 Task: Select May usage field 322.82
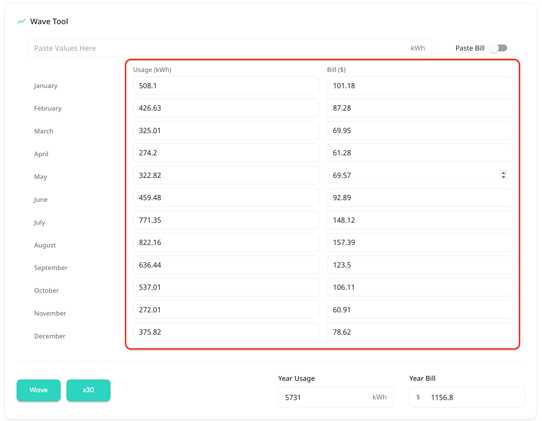pos(226,175)
